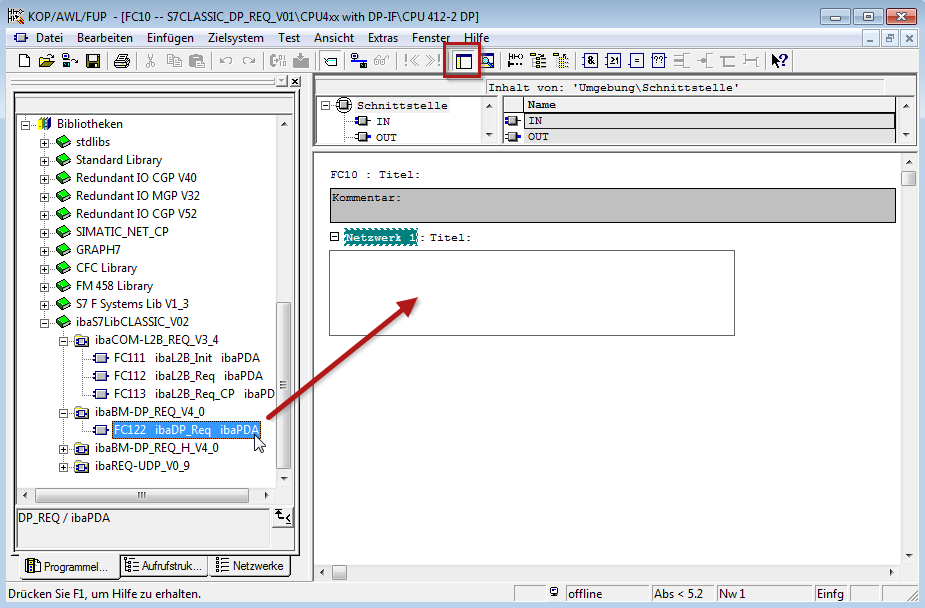Open a block with the folder icon
This screenshot has width=925, height=608.
[x=47, y=61]
